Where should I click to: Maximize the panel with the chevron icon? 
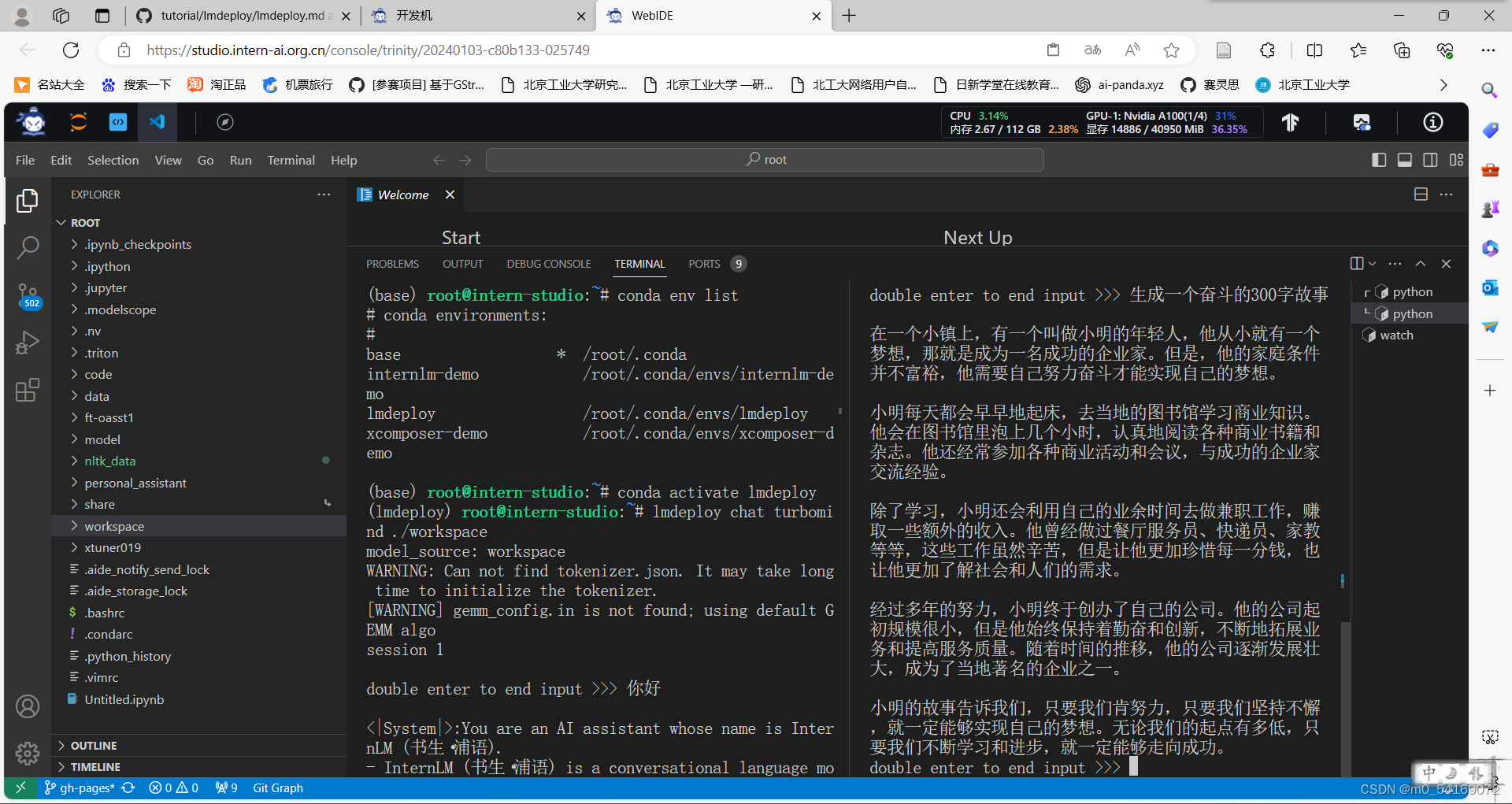(1421, 264)
